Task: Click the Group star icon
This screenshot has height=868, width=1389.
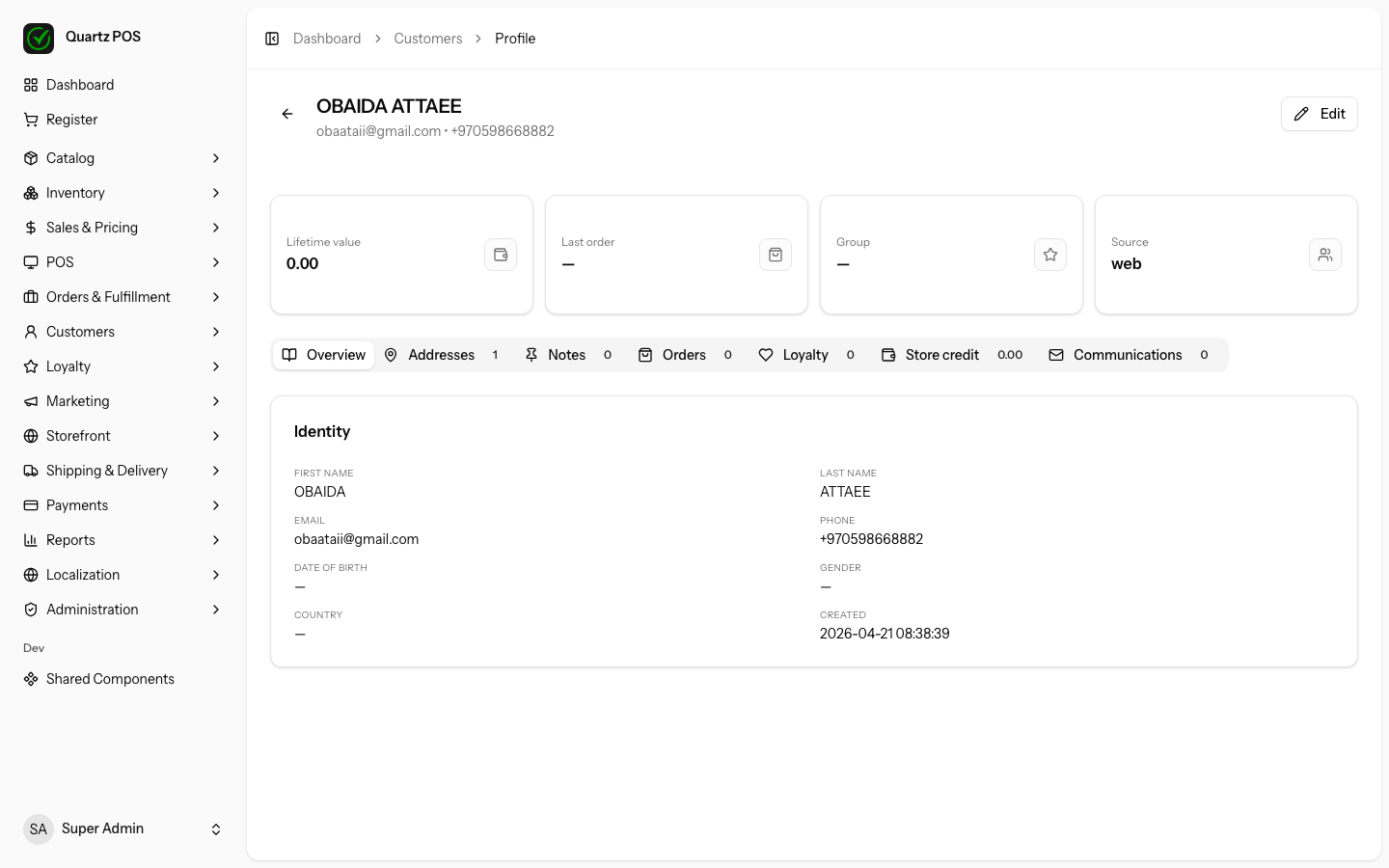Action: (x=1050, y=255)
